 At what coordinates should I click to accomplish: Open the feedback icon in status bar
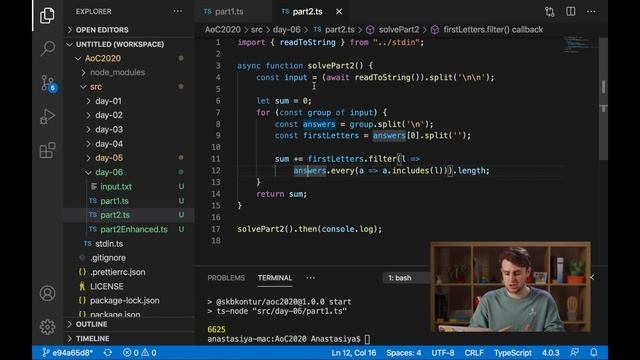click(574, 352)
